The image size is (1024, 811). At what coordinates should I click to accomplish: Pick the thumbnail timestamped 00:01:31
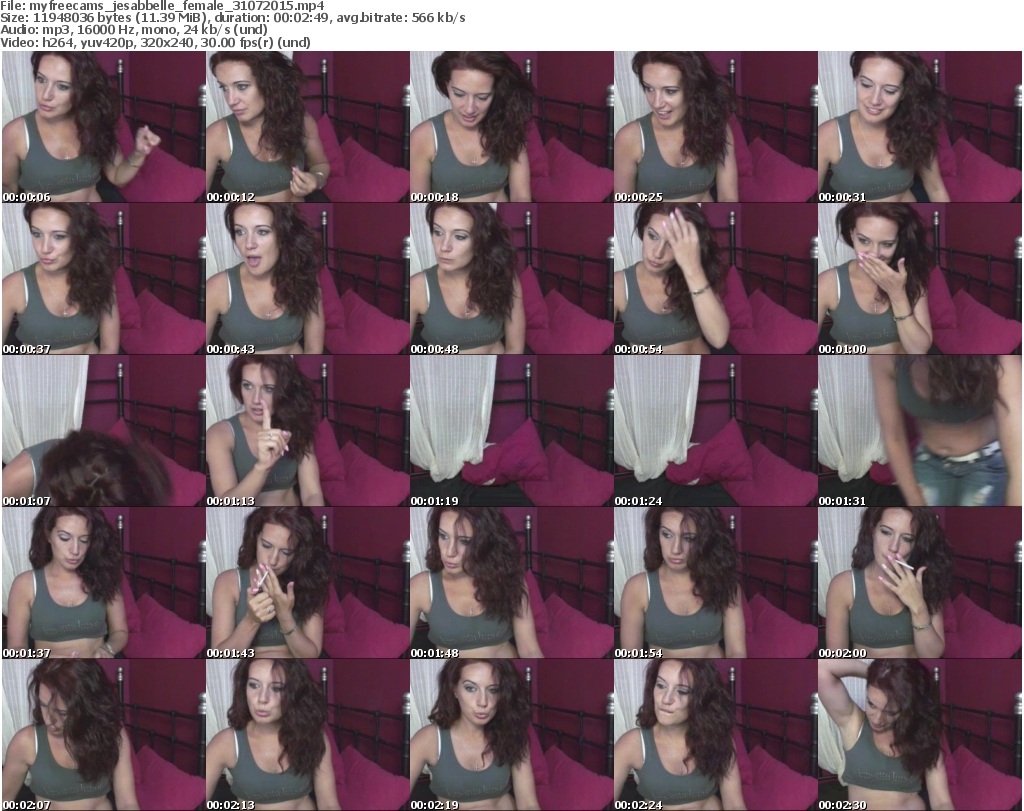tap(920, 431)
